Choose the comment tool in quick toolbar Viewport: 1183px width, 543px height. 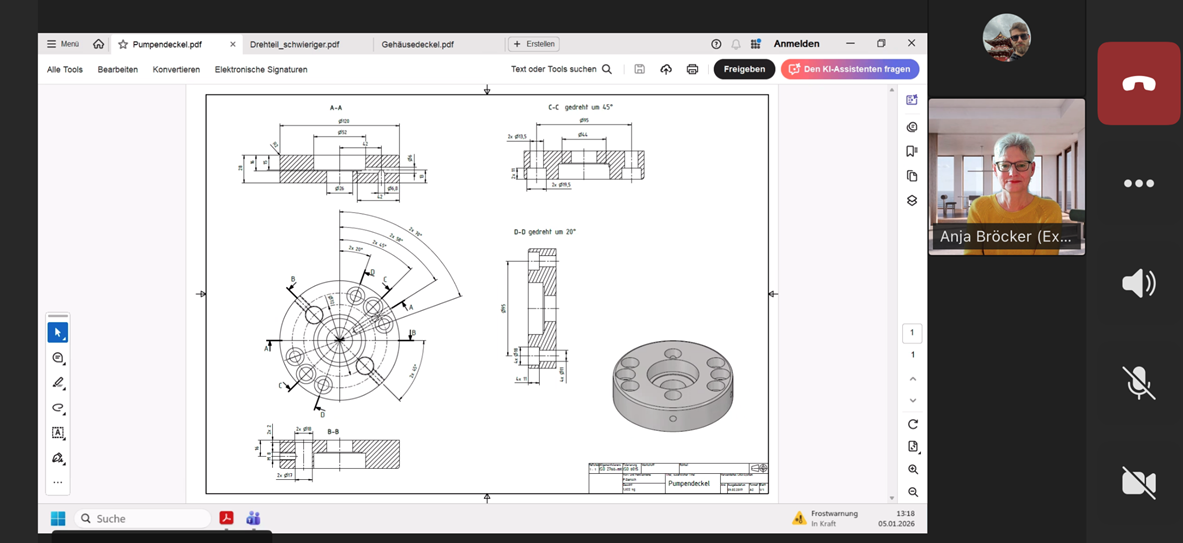tap(58, 358)
